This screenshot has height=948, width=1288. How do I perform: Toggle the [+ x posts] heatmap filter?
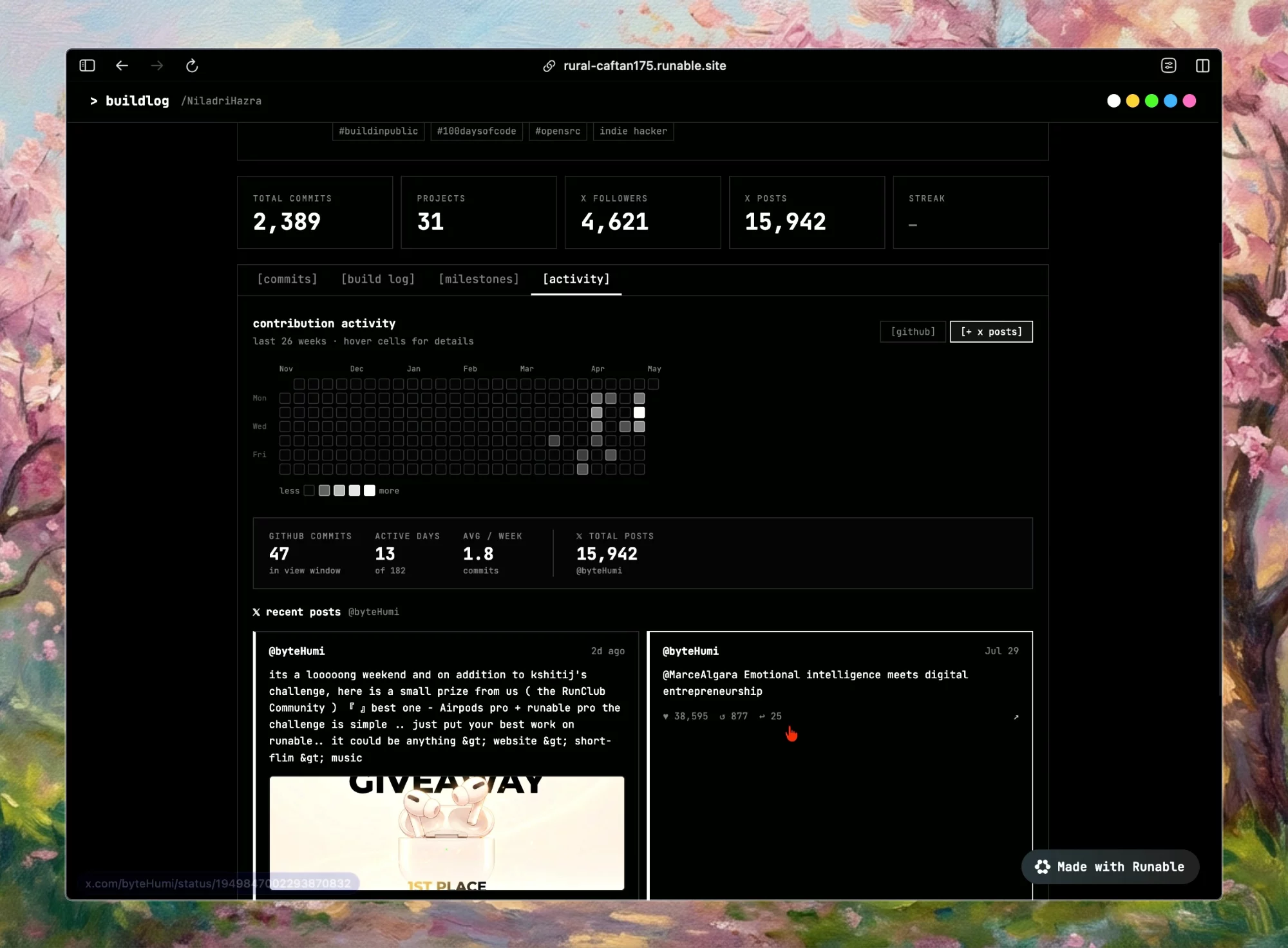coord(991,332)
